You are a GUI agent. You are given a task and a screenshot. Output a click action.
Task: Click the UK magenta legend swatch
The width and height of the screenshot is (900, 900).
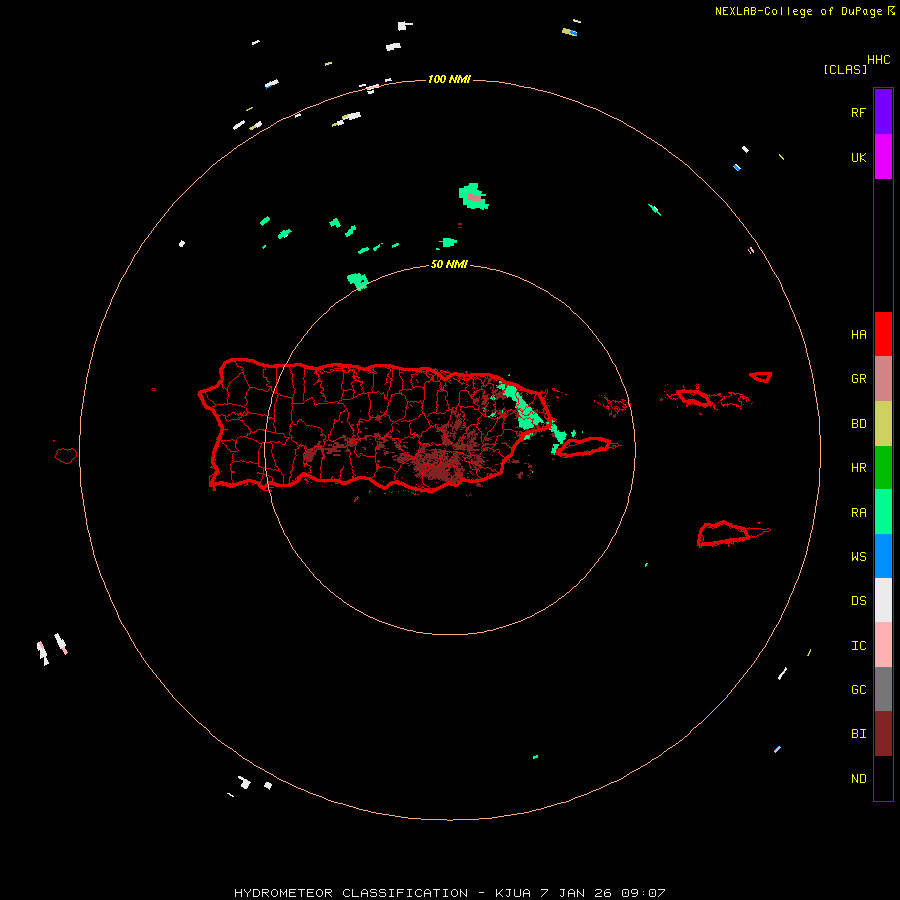tap(883, 156)
